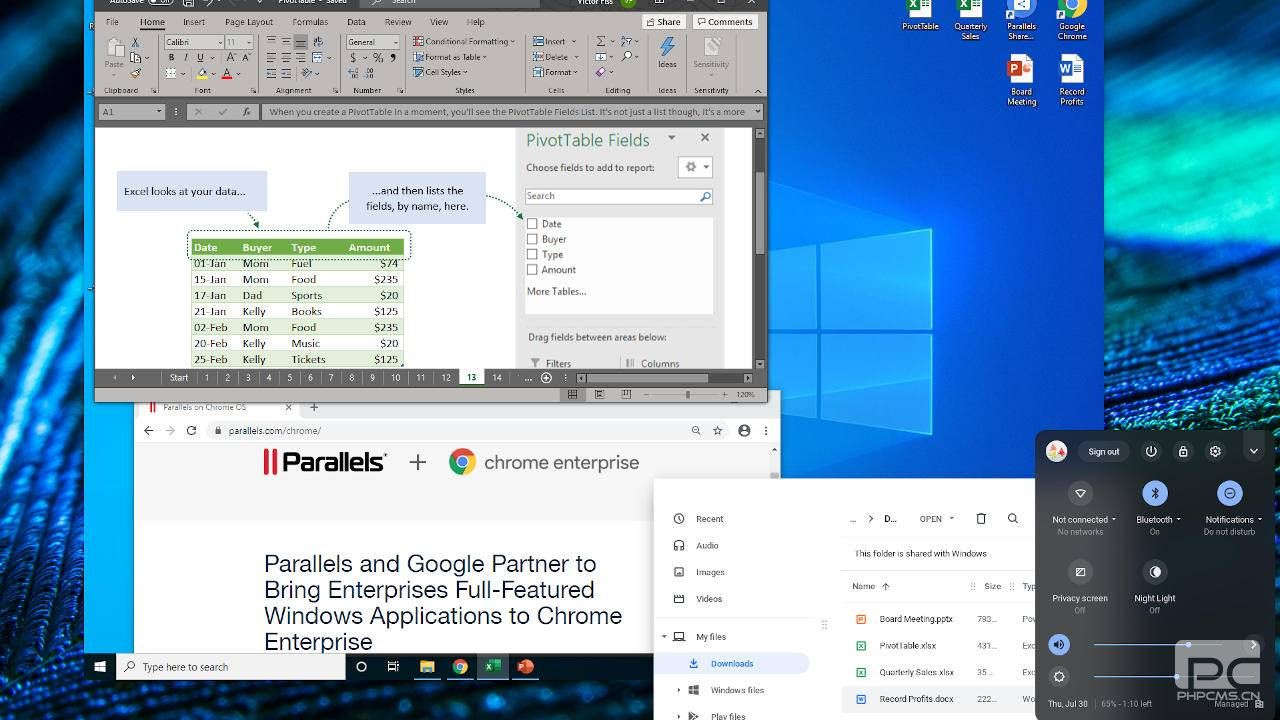Launch Google Chrome from the taskbar
This screenshot has height=720, width=1280.
[x=460, y=666]
